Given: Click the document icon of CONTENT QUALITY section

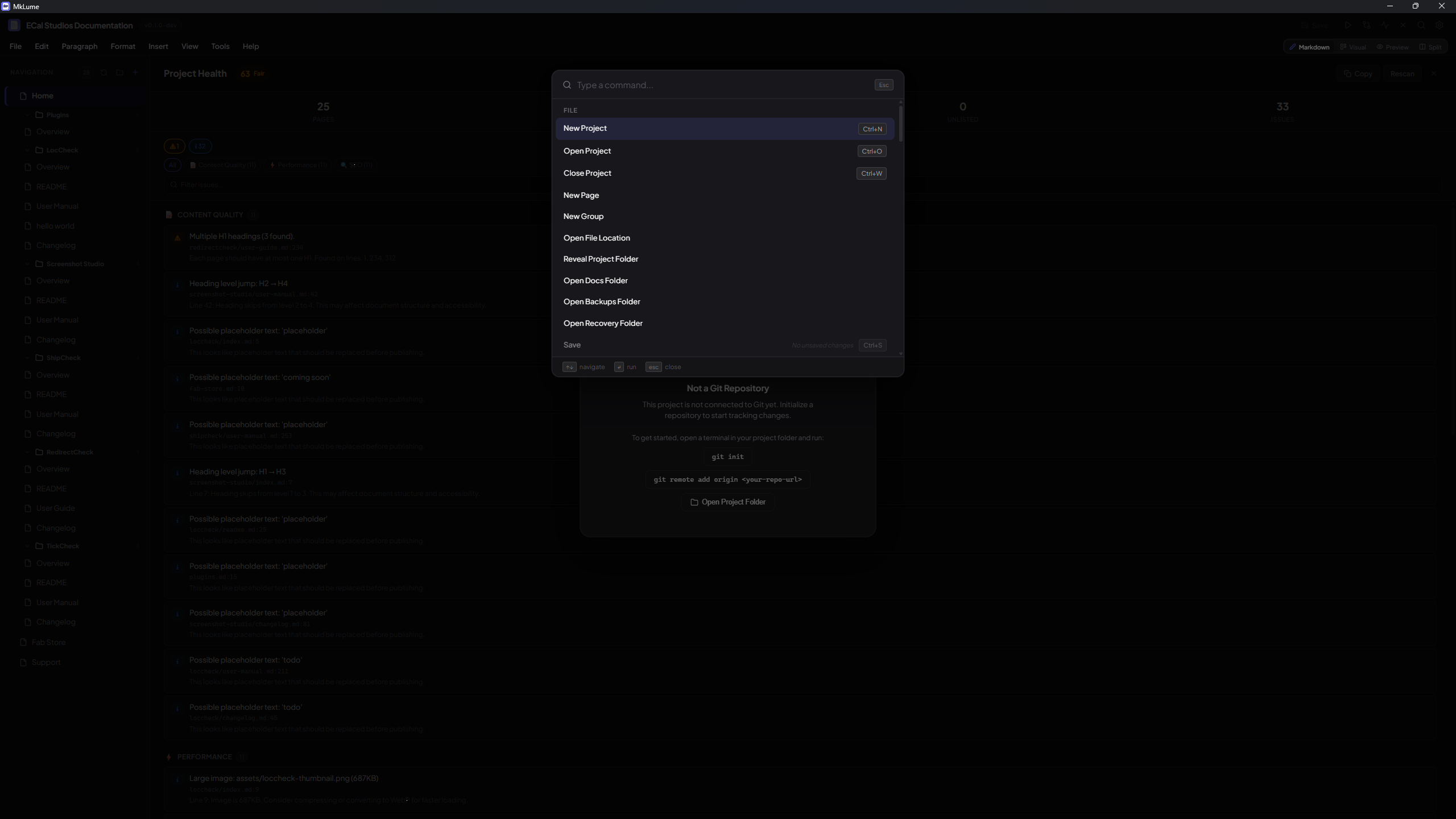Looking at the screenshot, I should tap(168, 214).
